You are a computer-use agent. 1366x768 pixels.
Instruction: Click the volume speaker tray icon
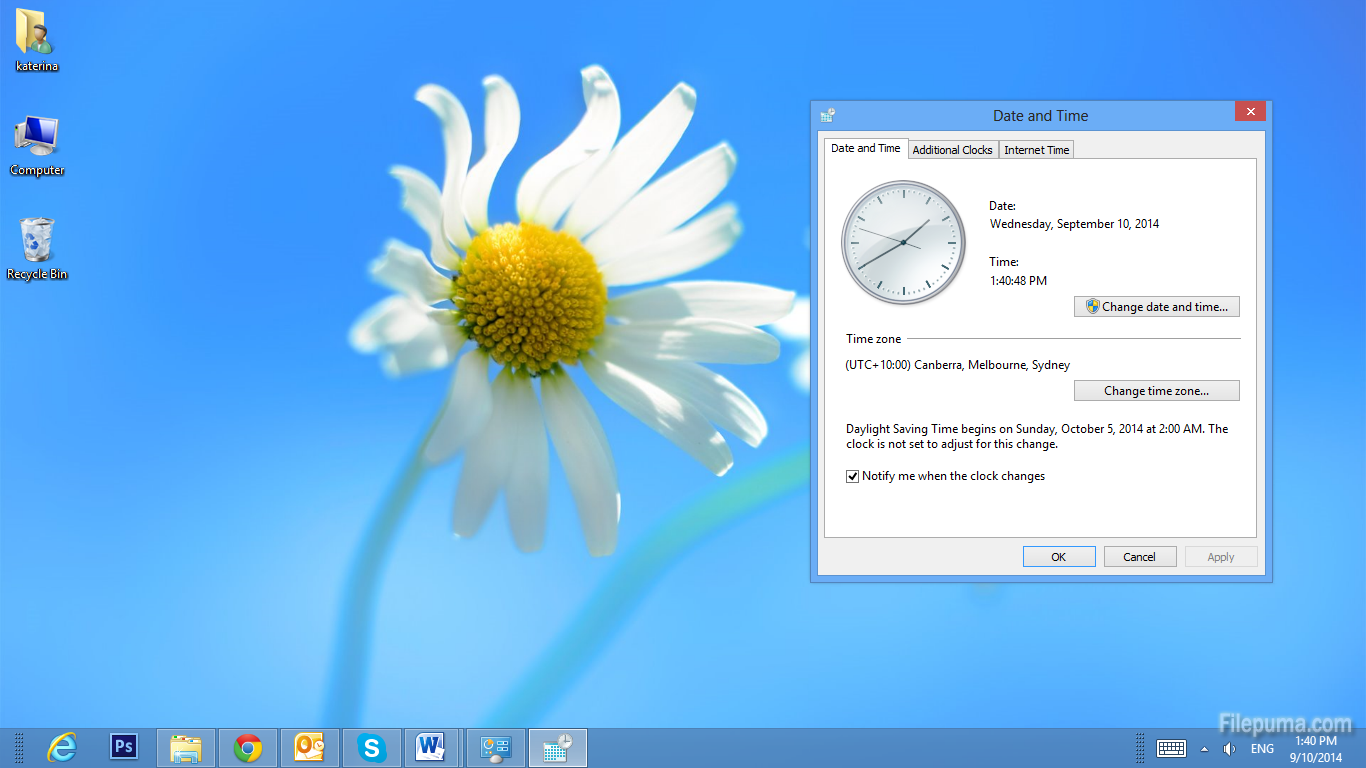[x=1229, y=748]
